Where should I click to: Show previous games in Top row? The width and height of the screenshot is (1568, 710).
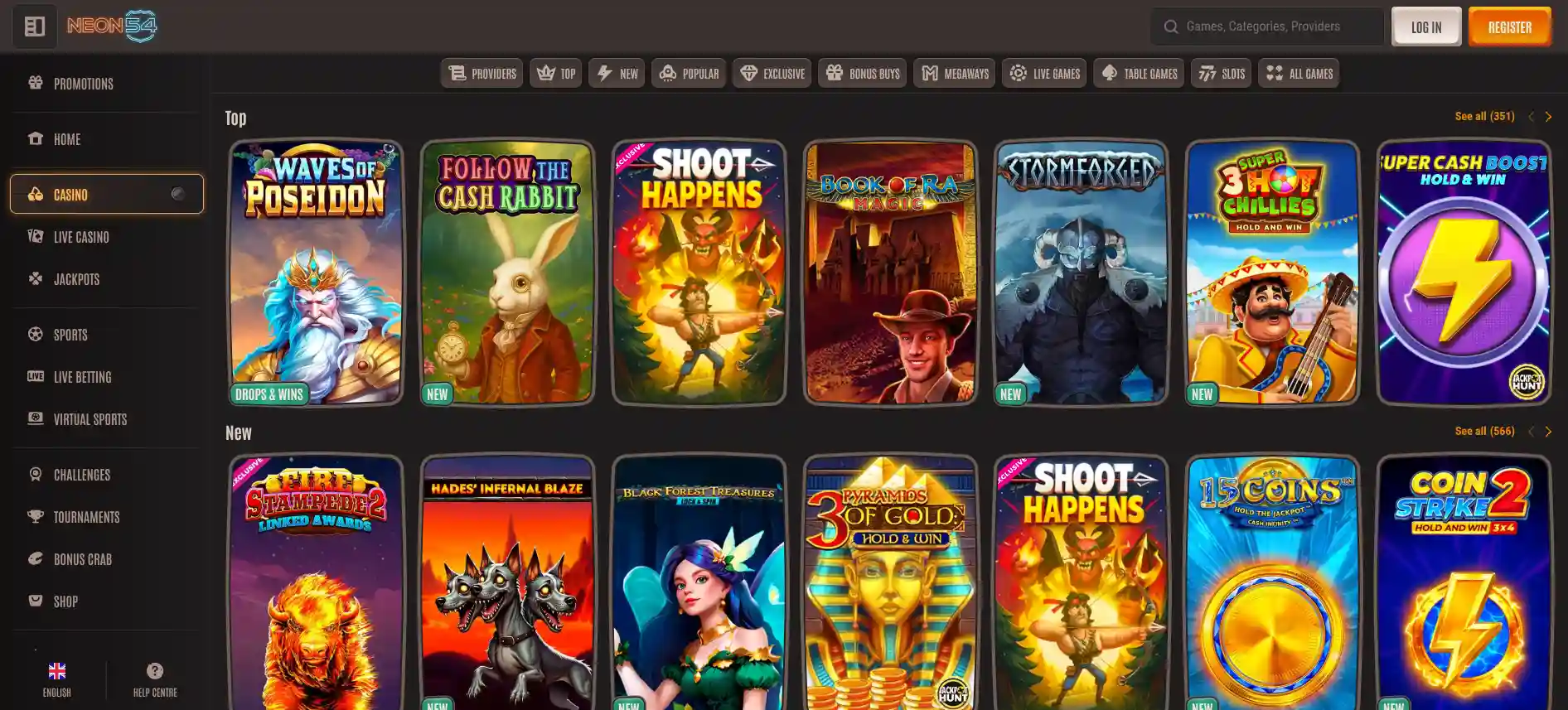[x=1531, y=117]
